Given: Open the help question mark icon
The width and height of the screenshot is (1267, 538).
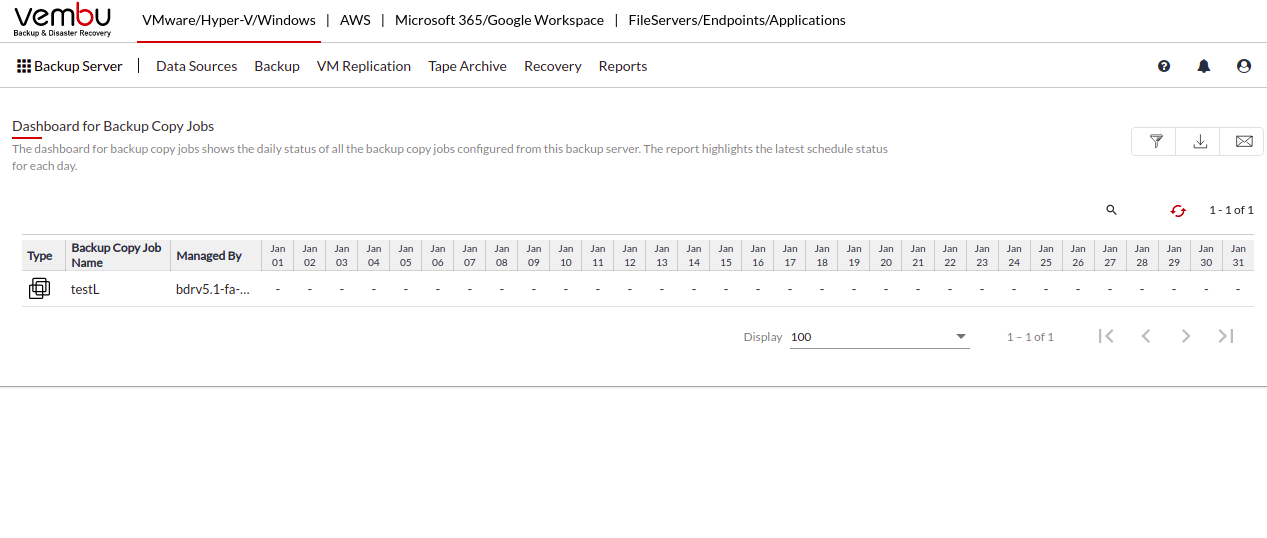Looking at the screenshot, I should click(x=1164, y=66).
